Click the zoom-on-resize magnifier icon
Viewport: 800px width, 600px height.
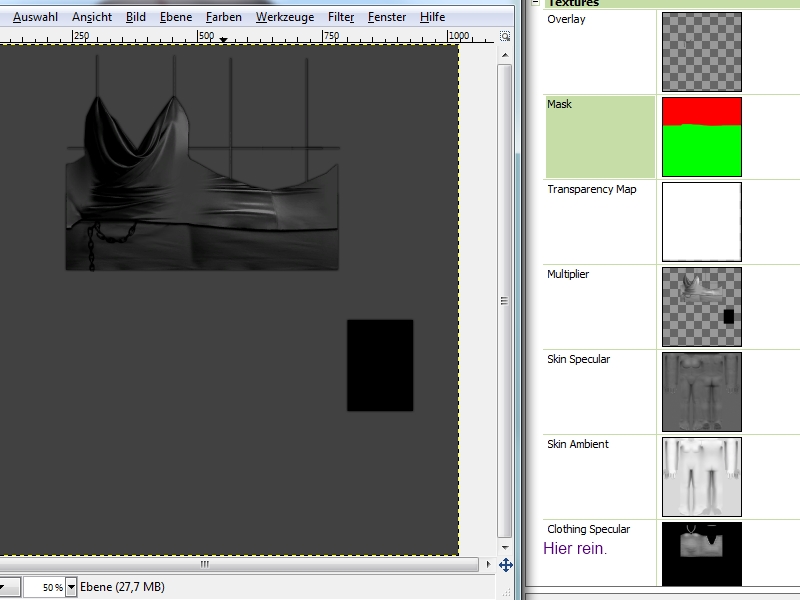(506, 35)
